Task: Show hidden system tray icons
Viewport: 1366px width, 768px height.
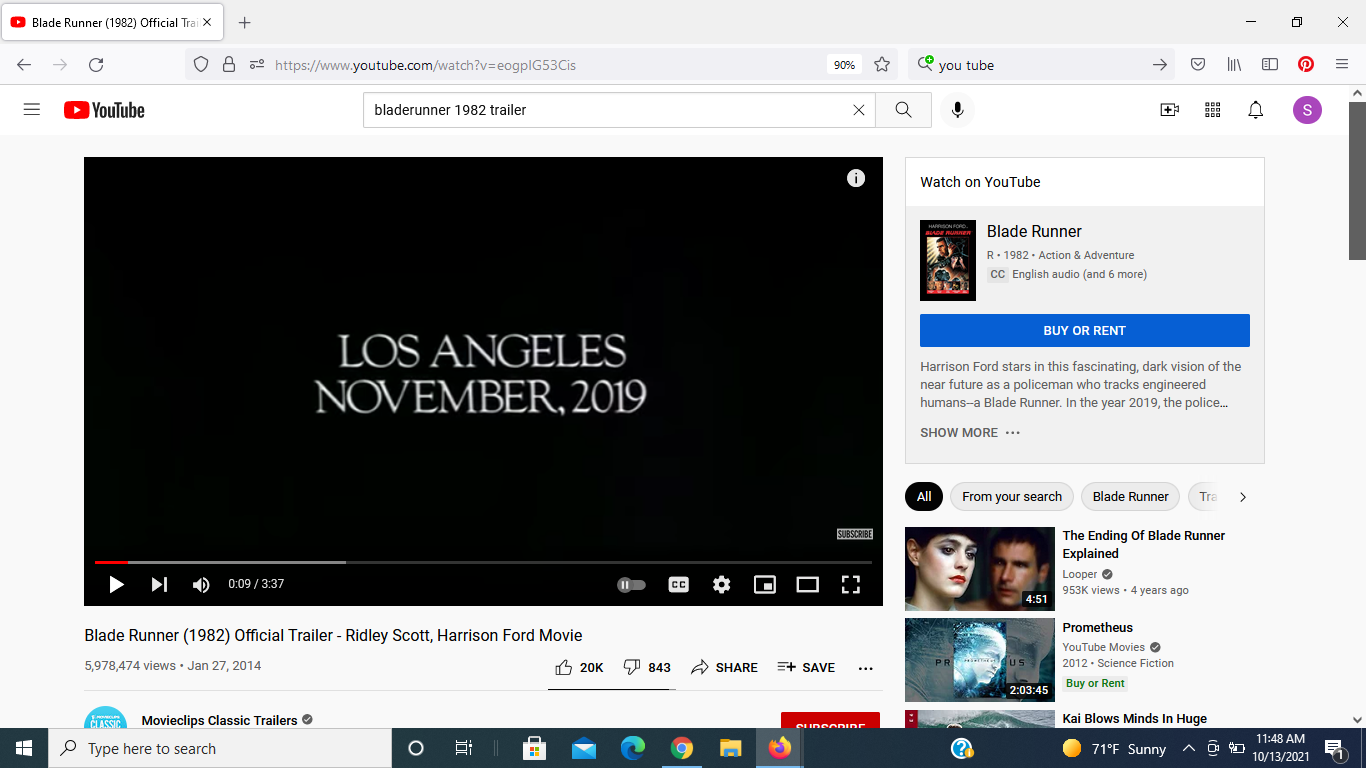Action: tap(1189, 748)
